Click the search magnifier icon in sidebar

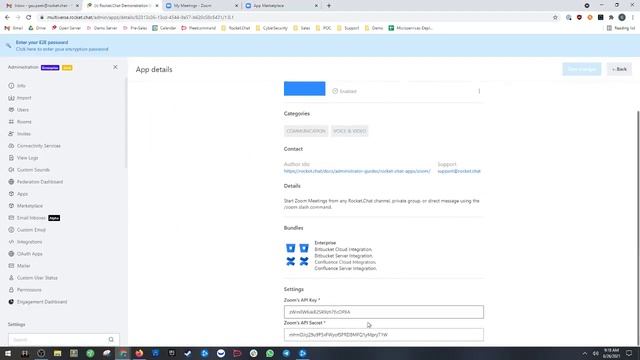tap(111, 340)
